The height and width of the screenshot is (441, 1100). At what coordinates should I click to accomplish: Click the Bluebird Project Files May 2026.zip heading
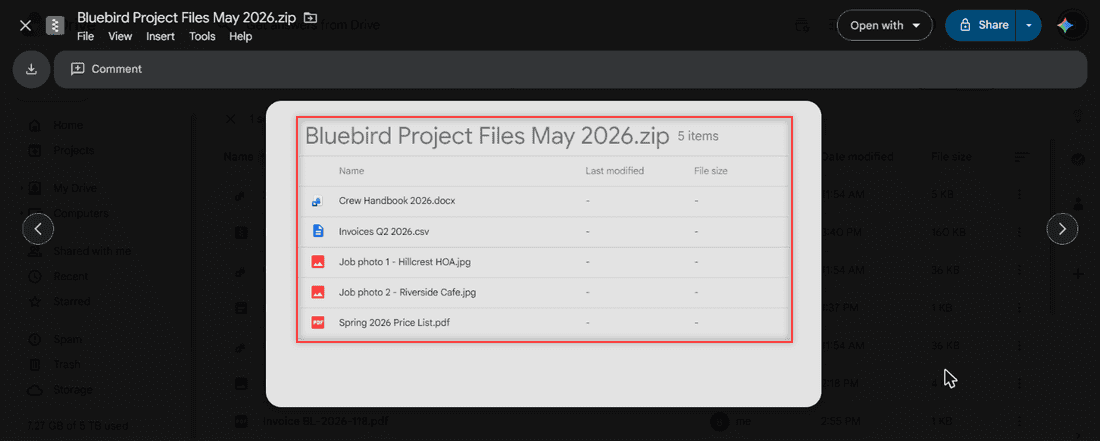(x=487, y=136)
